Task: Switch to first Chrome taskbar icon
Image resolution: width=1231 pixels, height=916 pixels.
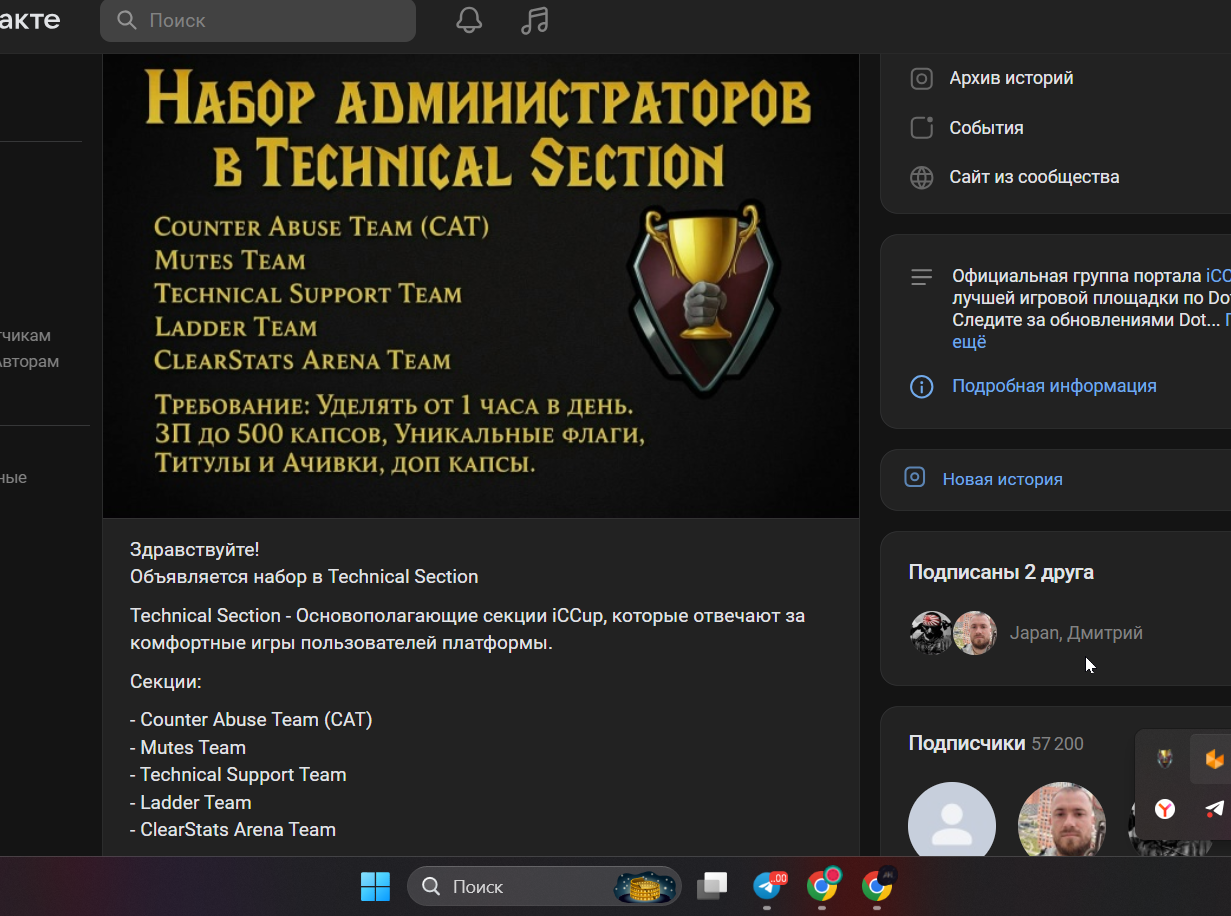Action: (x=822, y=886)
